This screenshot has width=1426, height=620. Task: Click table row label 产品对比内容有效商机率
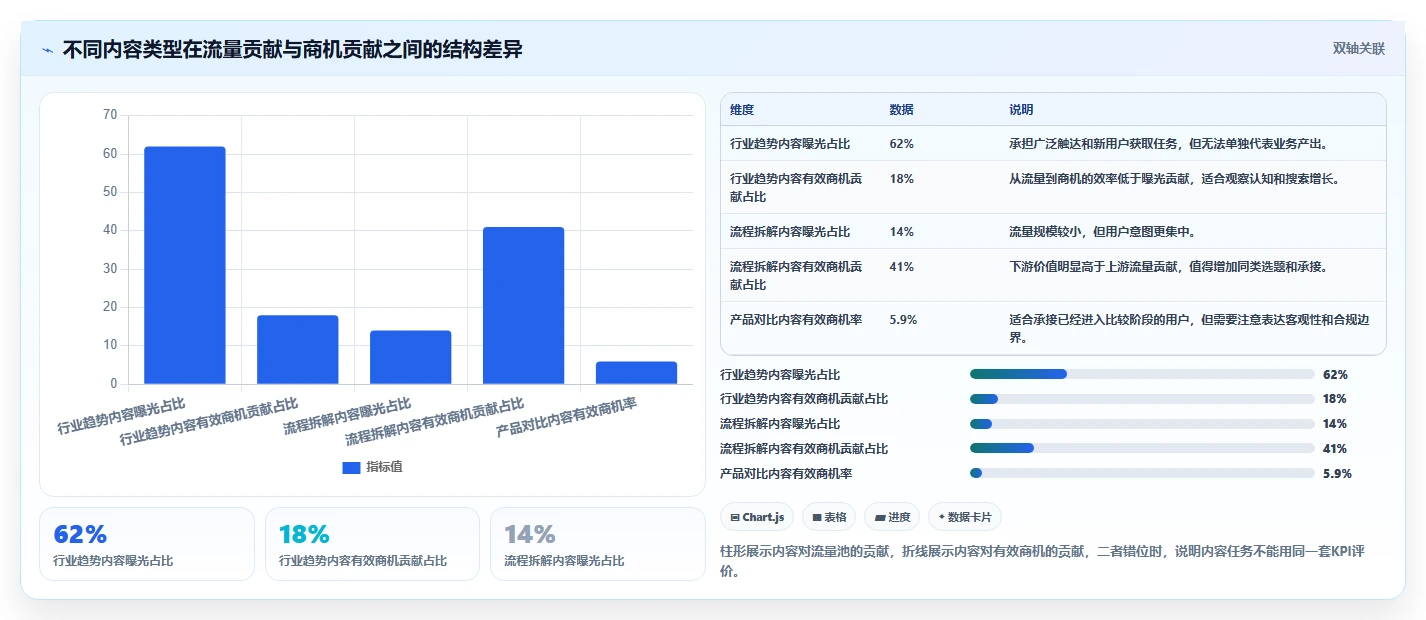[796, 320]
